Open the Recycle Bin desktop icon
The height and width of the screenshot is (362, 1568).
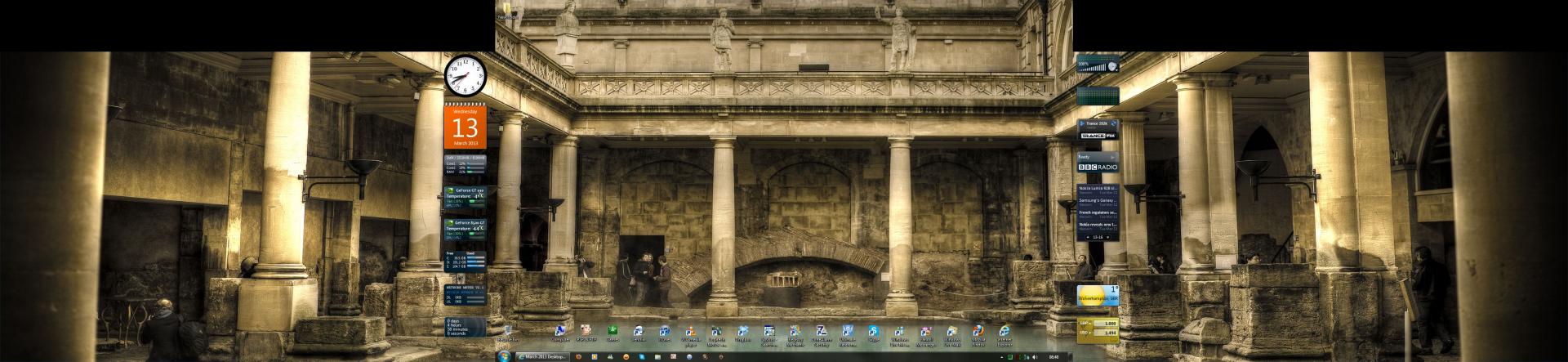click(x=506, y=331)
